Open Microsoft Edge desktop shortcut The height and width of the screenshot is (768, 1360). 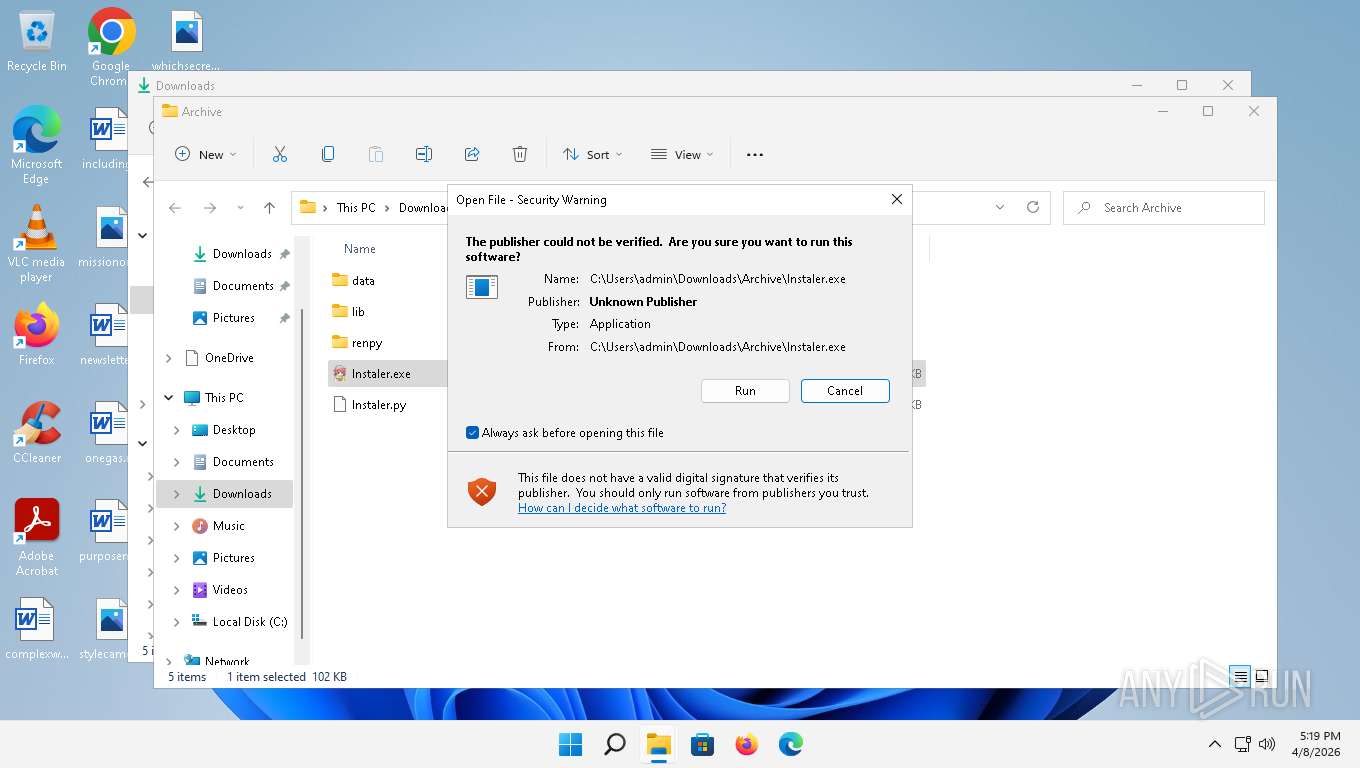[37, 145]
